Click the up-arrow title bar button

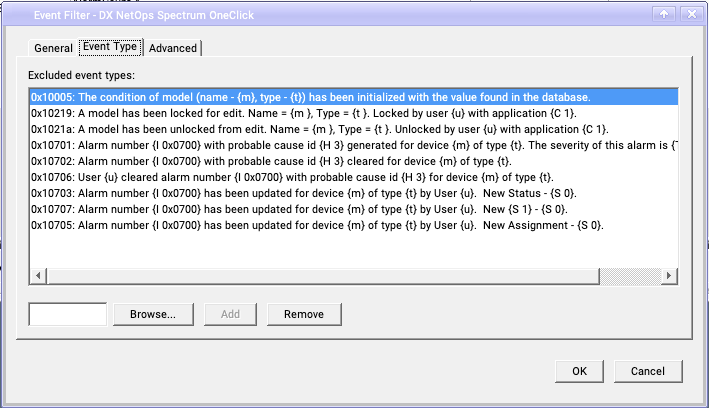(x=664, y=14)
